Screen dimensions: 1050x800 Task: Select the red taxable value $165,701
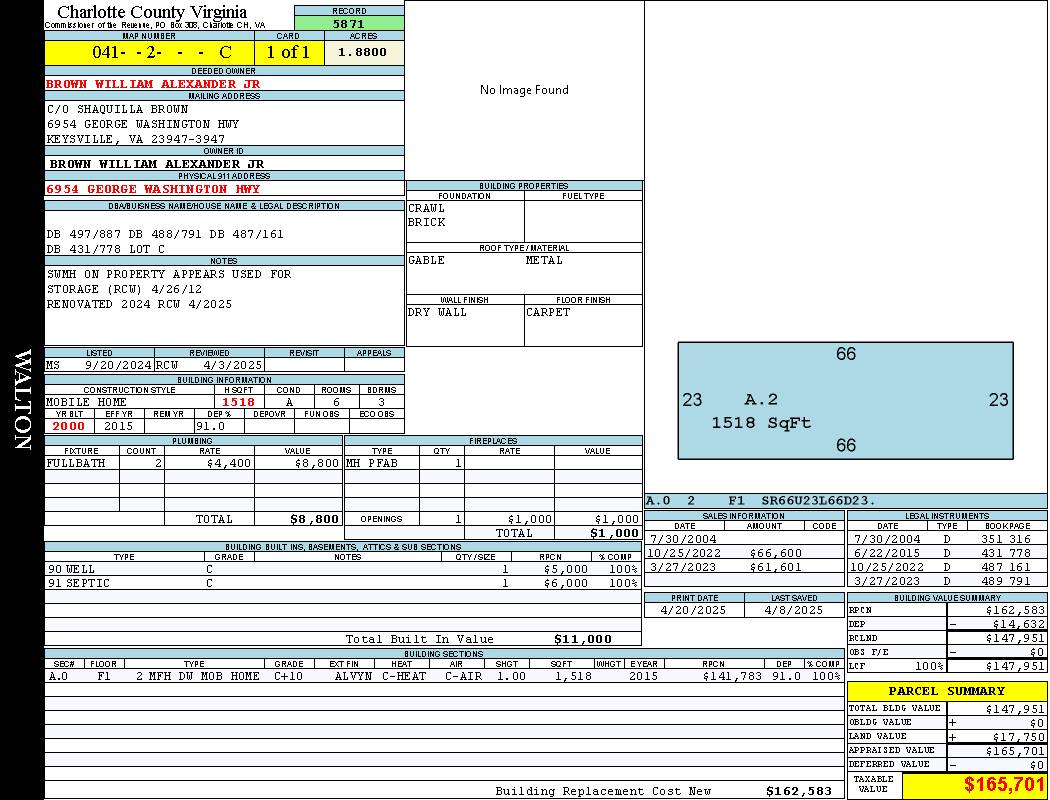(1003, 785)
